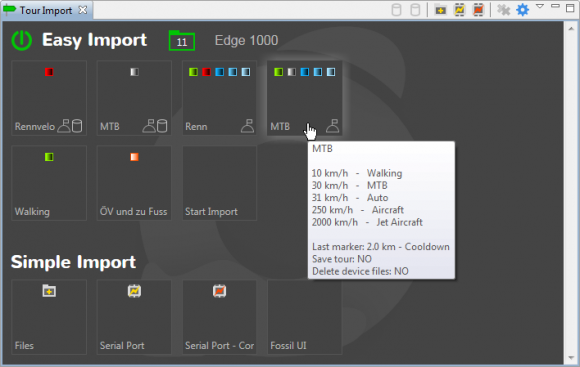Click the green tour type square in Walking tile

(x=49, y=157)
